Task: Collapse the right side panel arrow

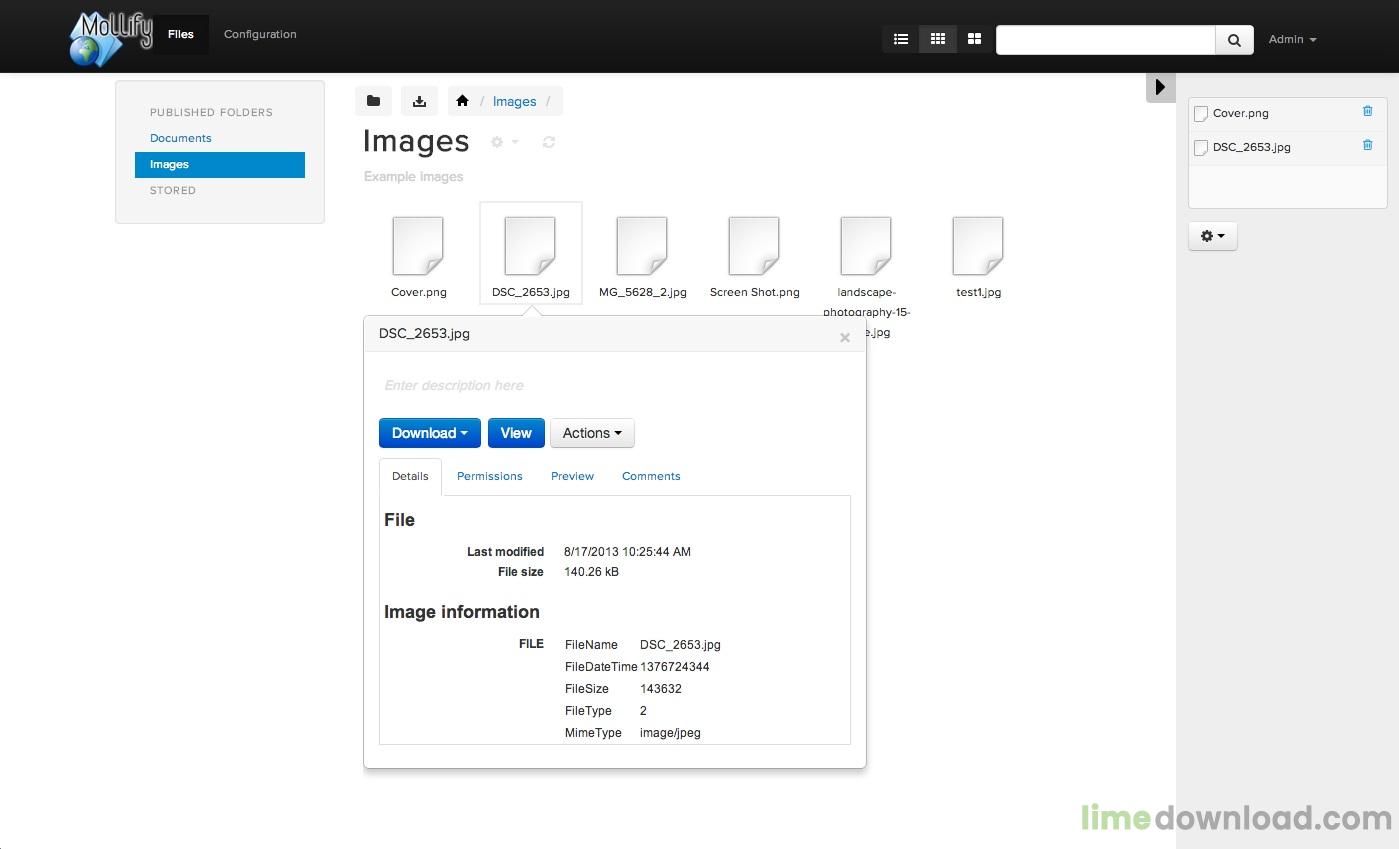Action: click(1160, 87)
